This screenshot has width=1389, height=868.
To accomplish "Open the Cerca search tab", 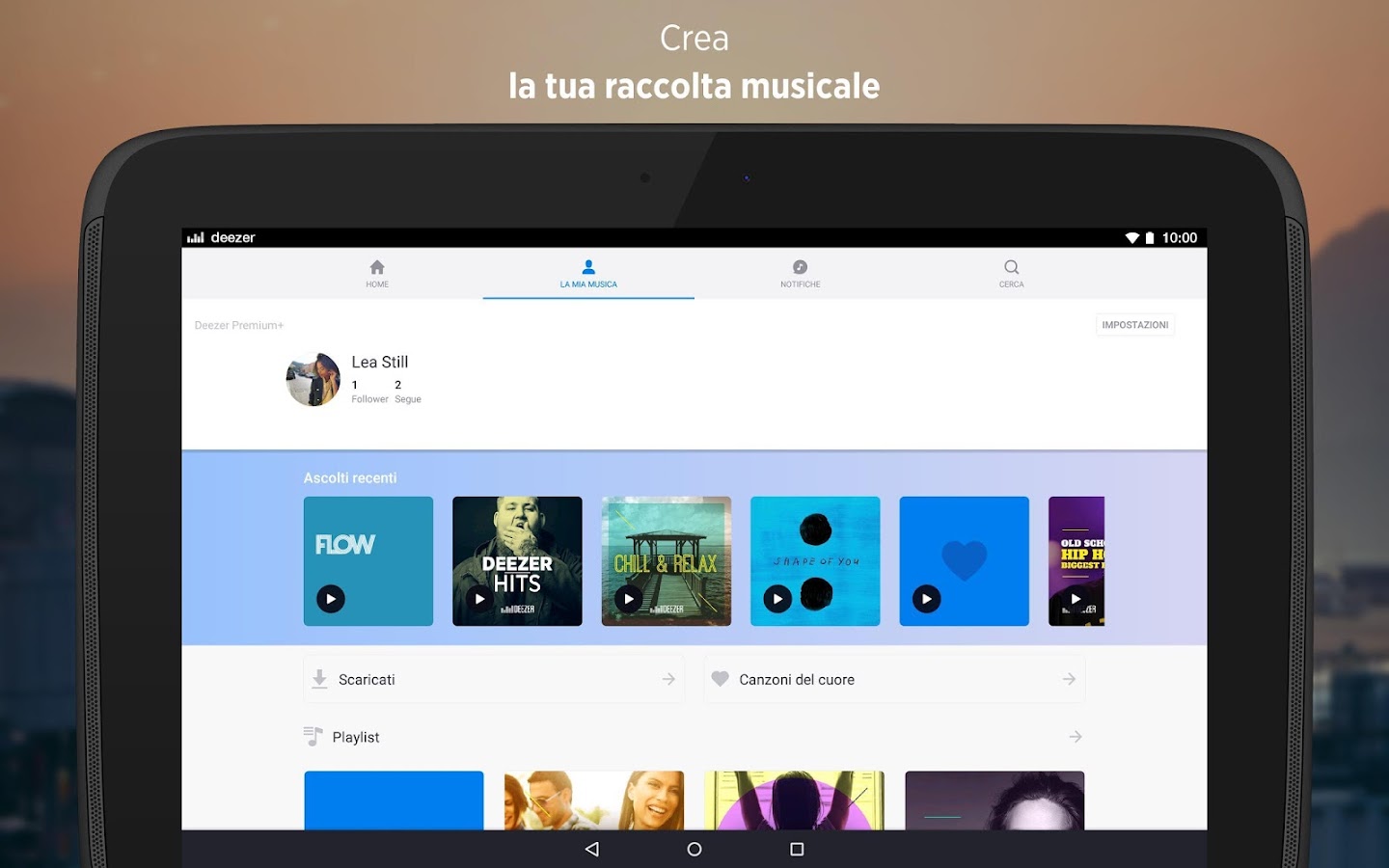I will [x=1011, y=274].
